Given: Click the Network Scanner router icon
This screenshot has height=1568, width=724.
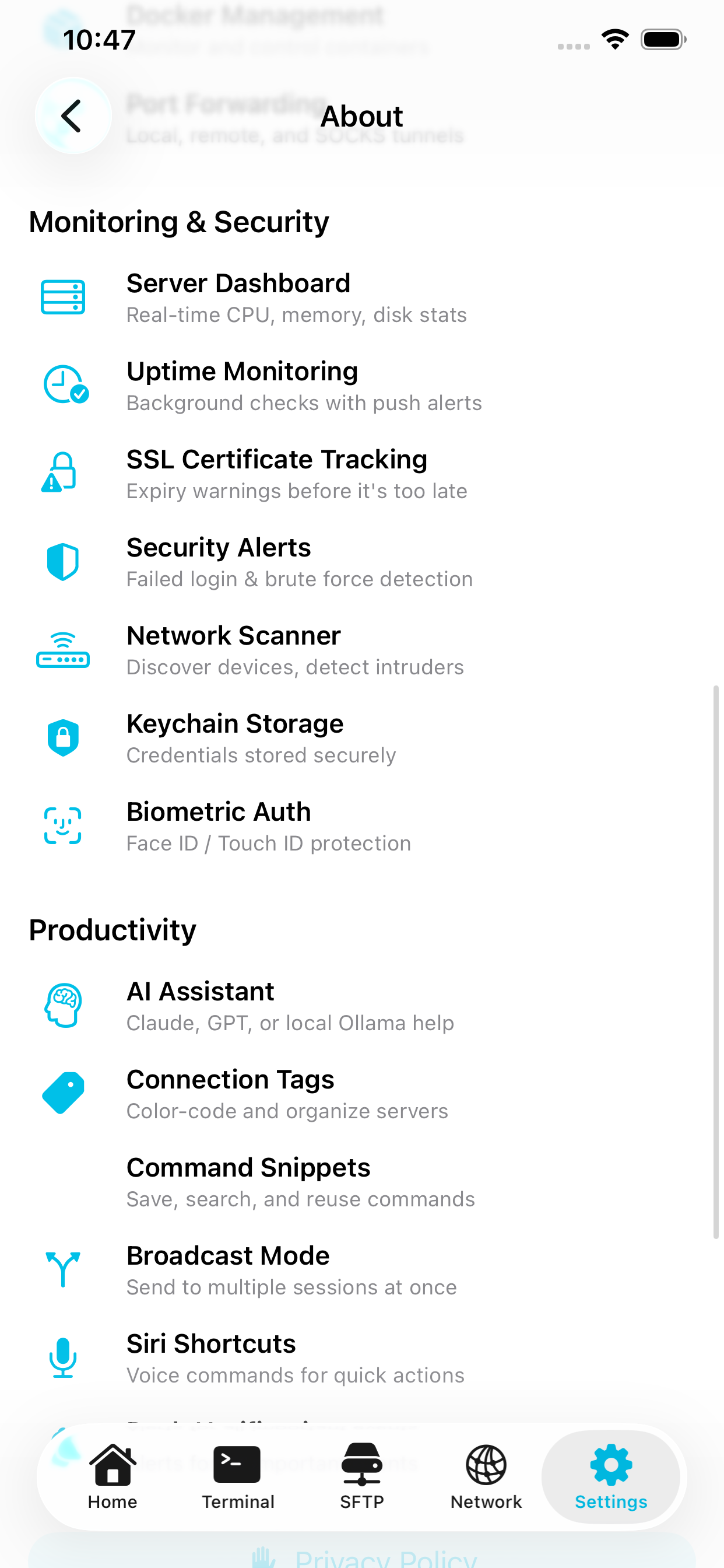Looking at the screenshot, I should (x=63, y=649).
